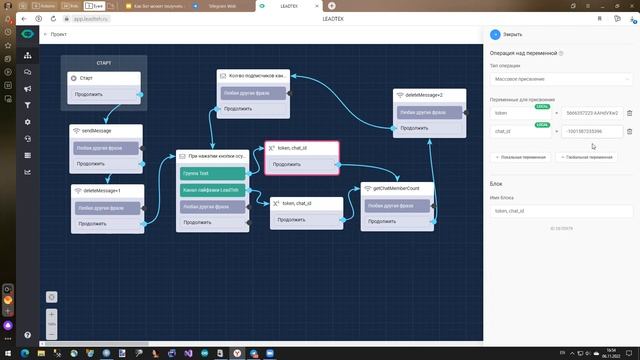Go back in the browser

tap(24, 19)
